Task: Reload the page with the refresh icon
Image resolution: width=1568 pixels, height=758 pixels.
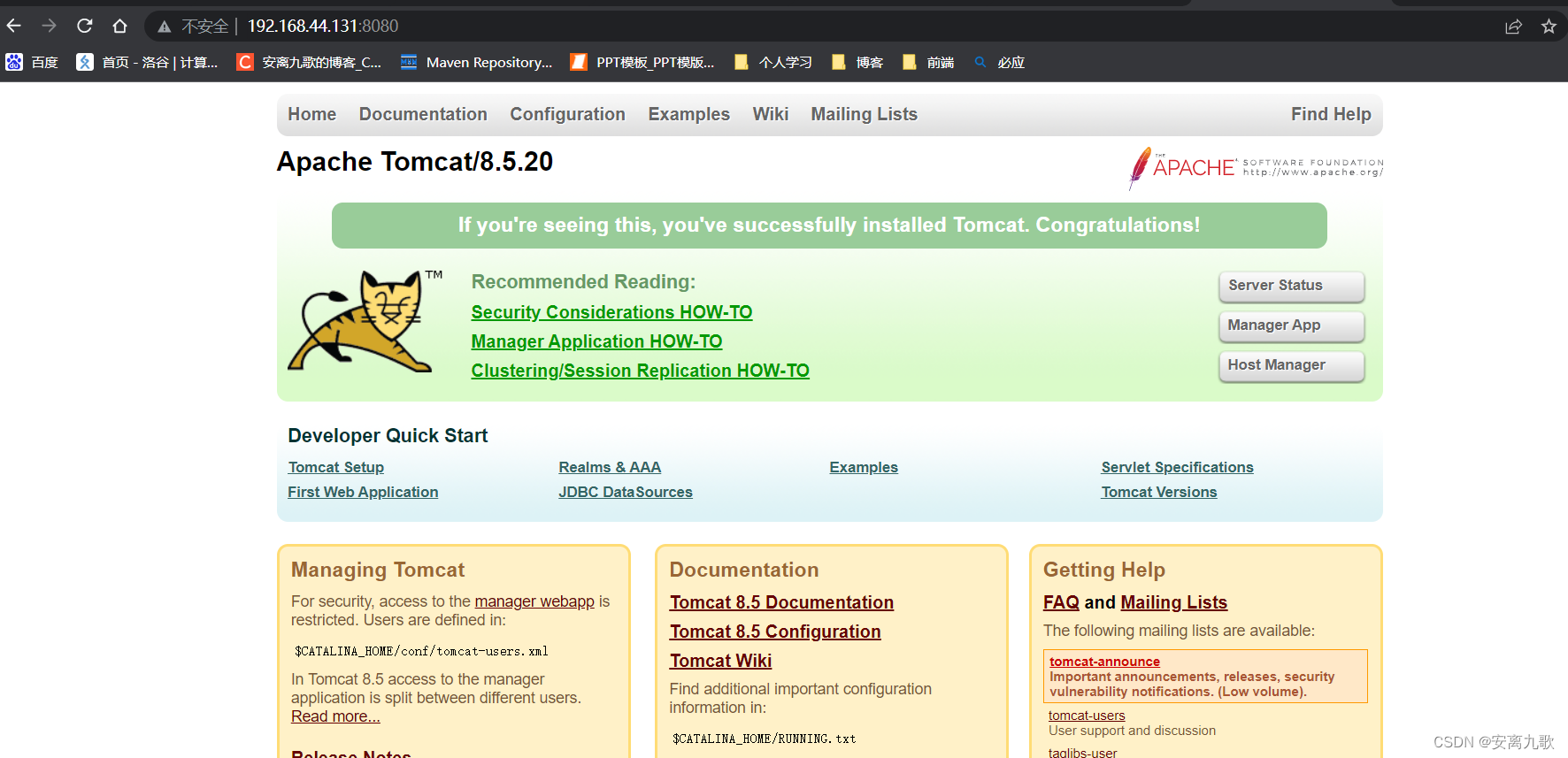Action: point(84,26)
